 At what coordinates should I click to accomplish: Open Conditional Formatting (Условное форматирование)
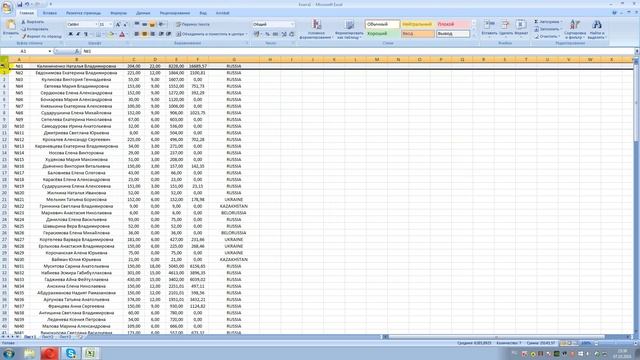click(316, 29)
